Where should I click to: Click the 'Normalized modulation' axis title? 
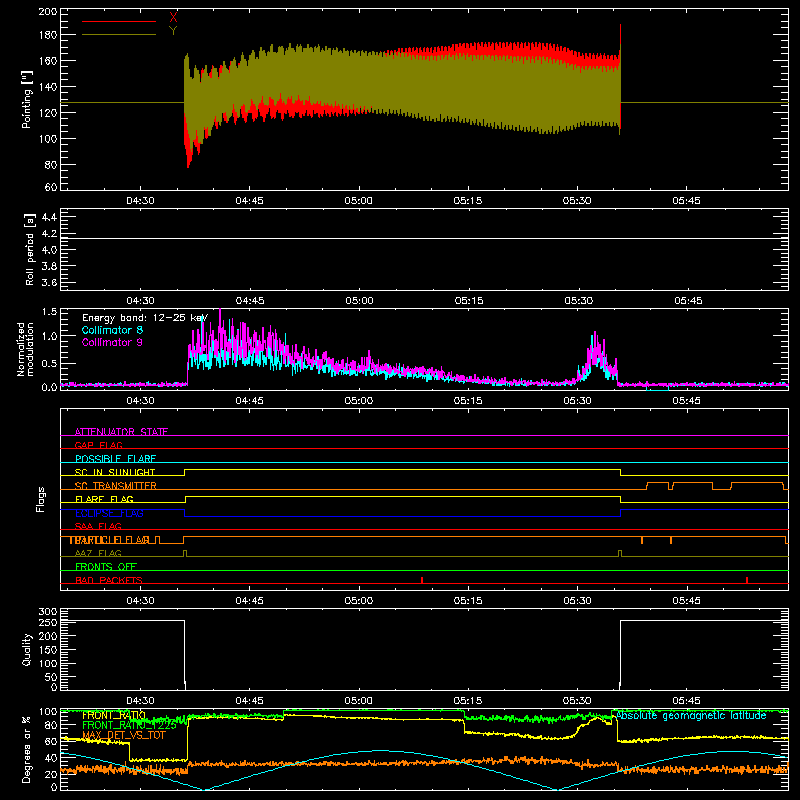pos(26,349)
